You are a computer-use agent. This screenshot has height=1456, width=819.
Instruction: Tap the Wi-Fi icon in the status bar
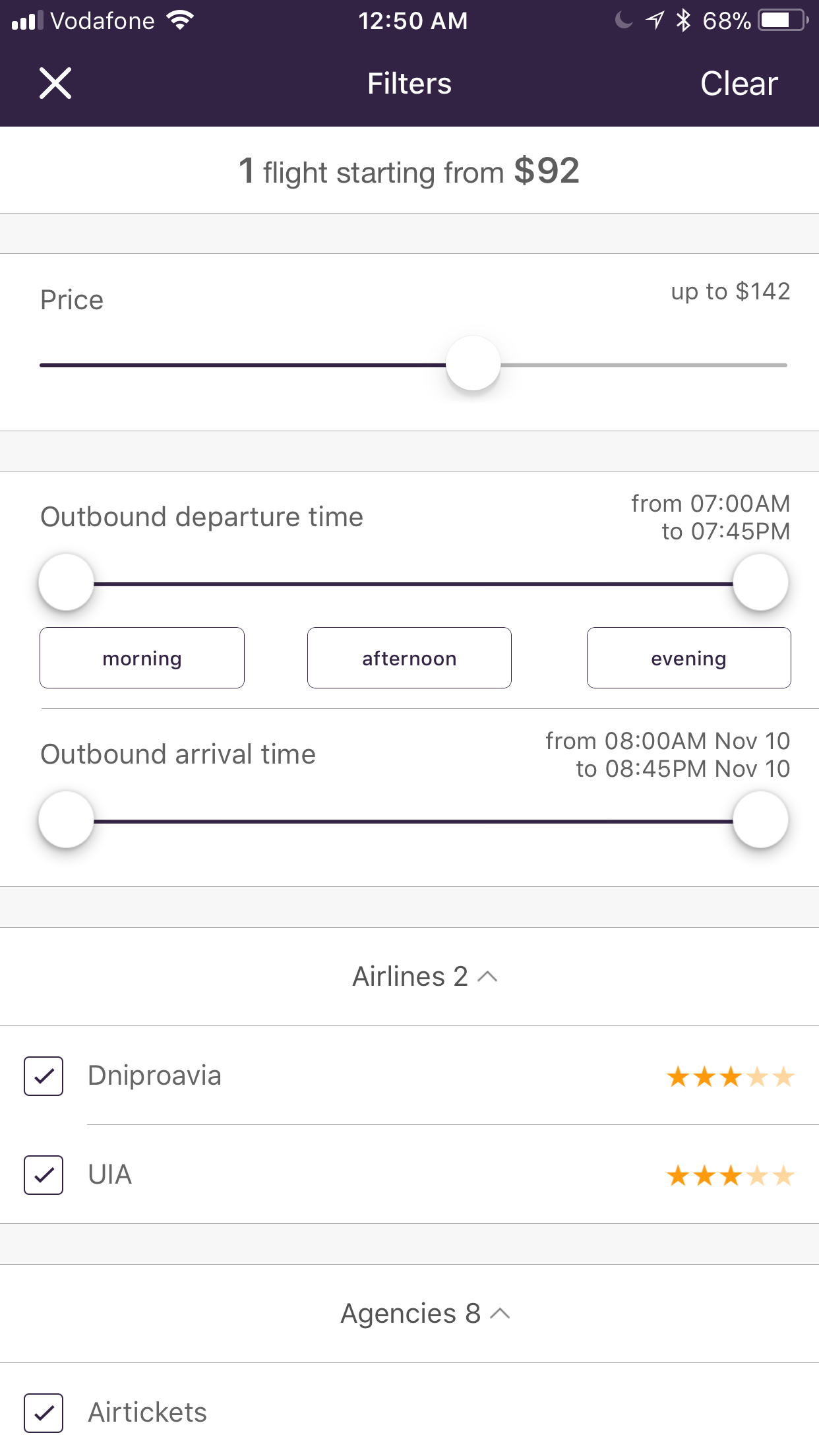pyautogui.click(x=180, y=20)
